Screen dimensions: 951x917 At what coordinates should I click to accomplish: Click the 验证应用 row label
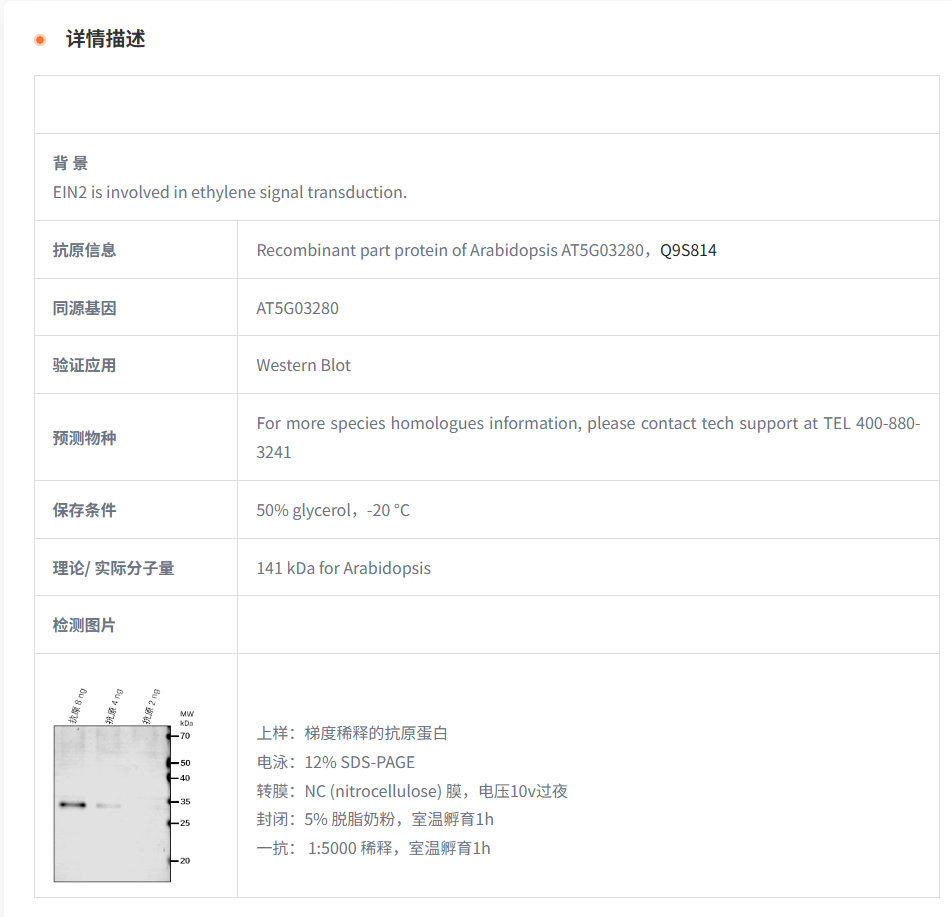[85, 365]
